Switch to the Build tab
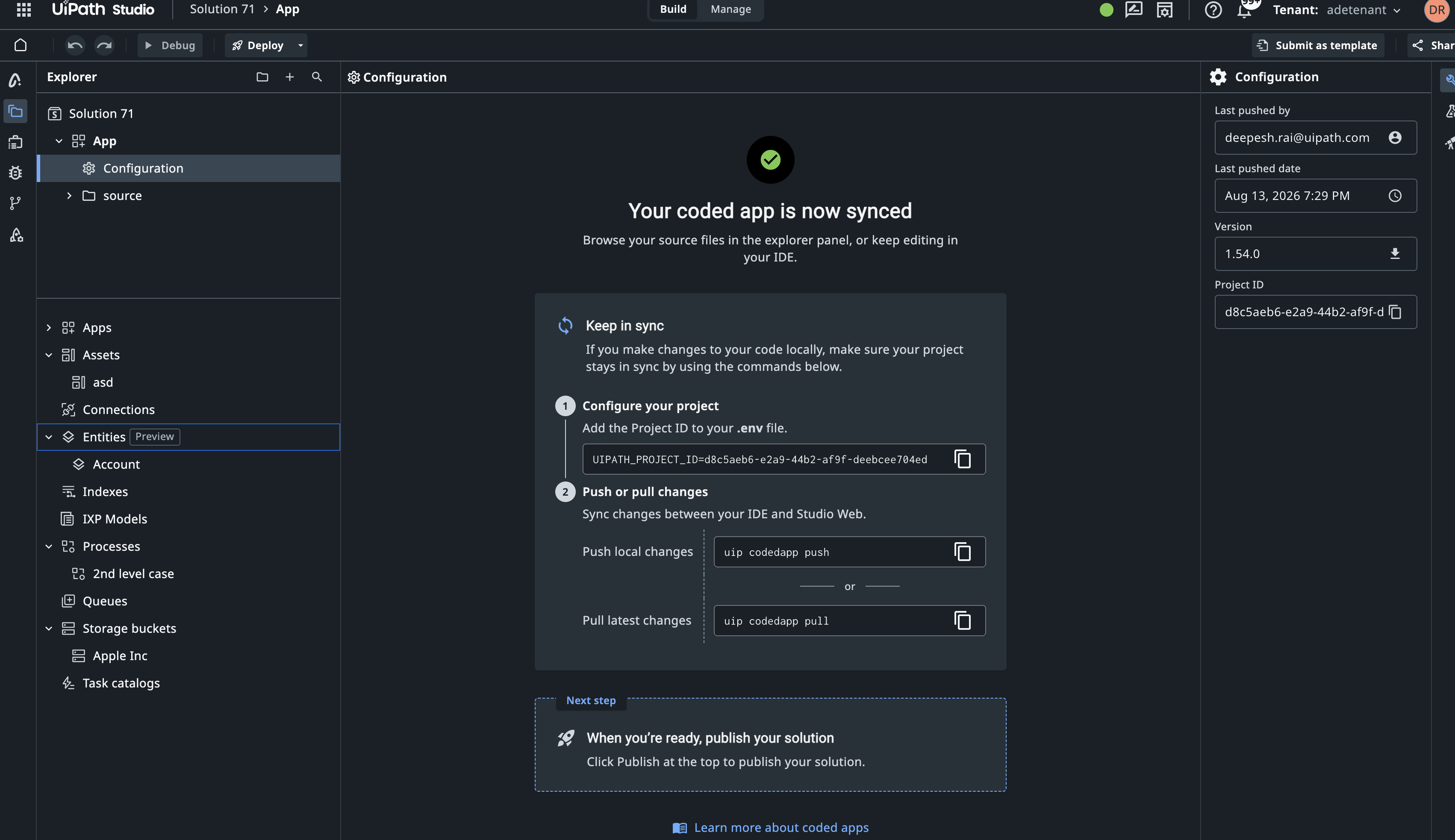 (673, 9)
